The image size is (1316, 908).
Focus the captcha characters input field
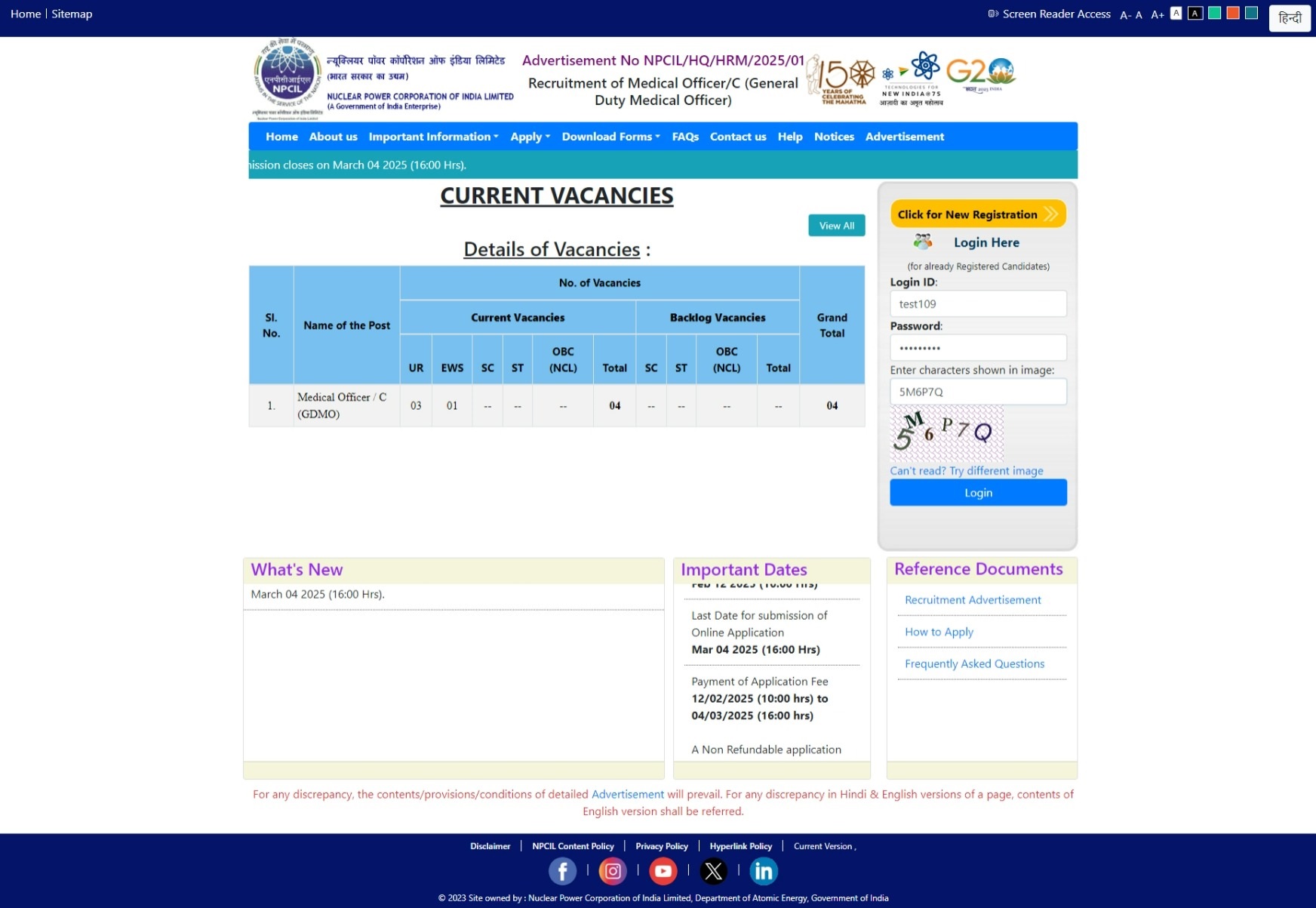978,392
